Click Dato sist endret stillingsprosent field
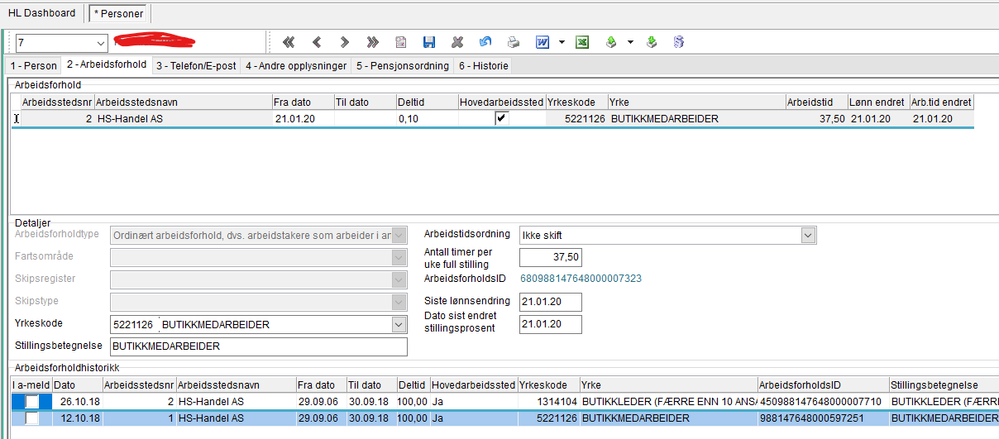999x439 pixels. [x=551, y=324]
